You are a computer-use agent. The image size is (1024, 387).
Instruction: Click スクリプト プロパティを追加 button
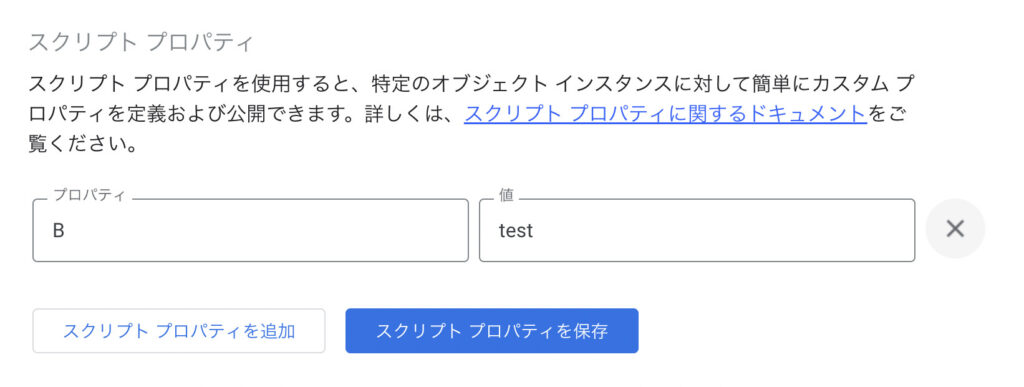[x=179, y=331]
